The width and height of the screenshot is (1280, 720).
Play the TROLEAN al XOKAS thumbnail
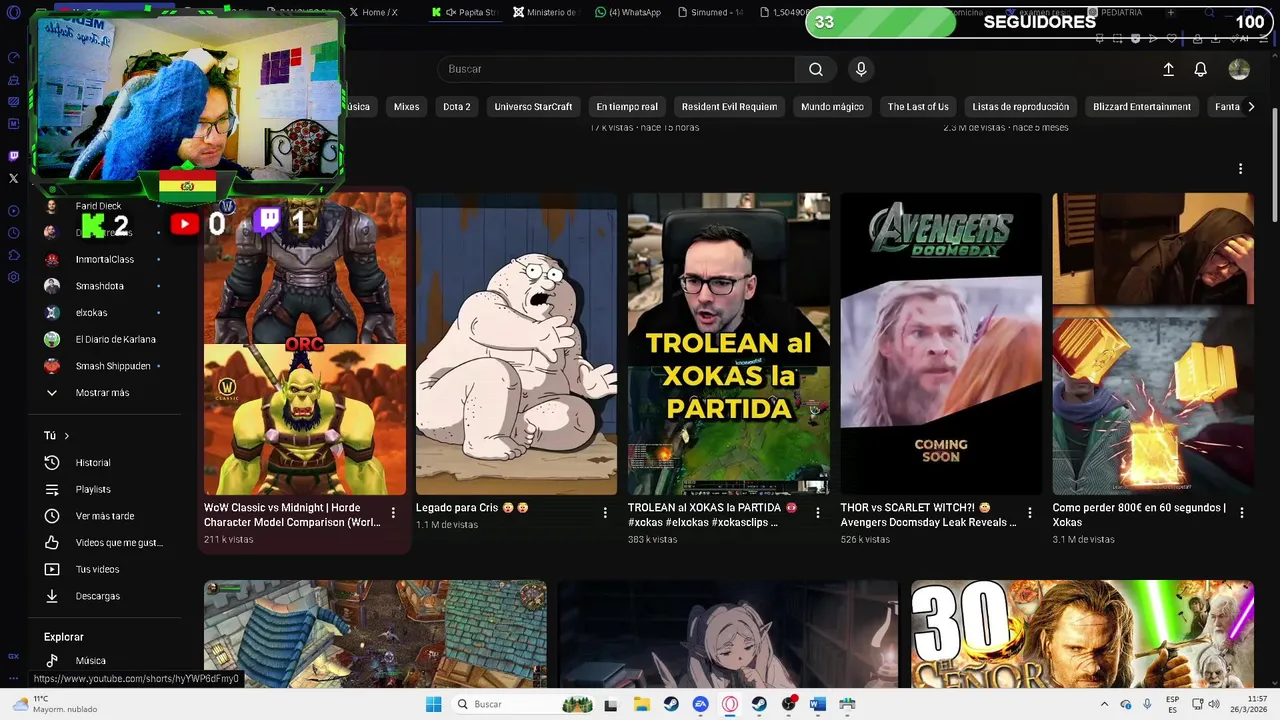click(728, 344)
